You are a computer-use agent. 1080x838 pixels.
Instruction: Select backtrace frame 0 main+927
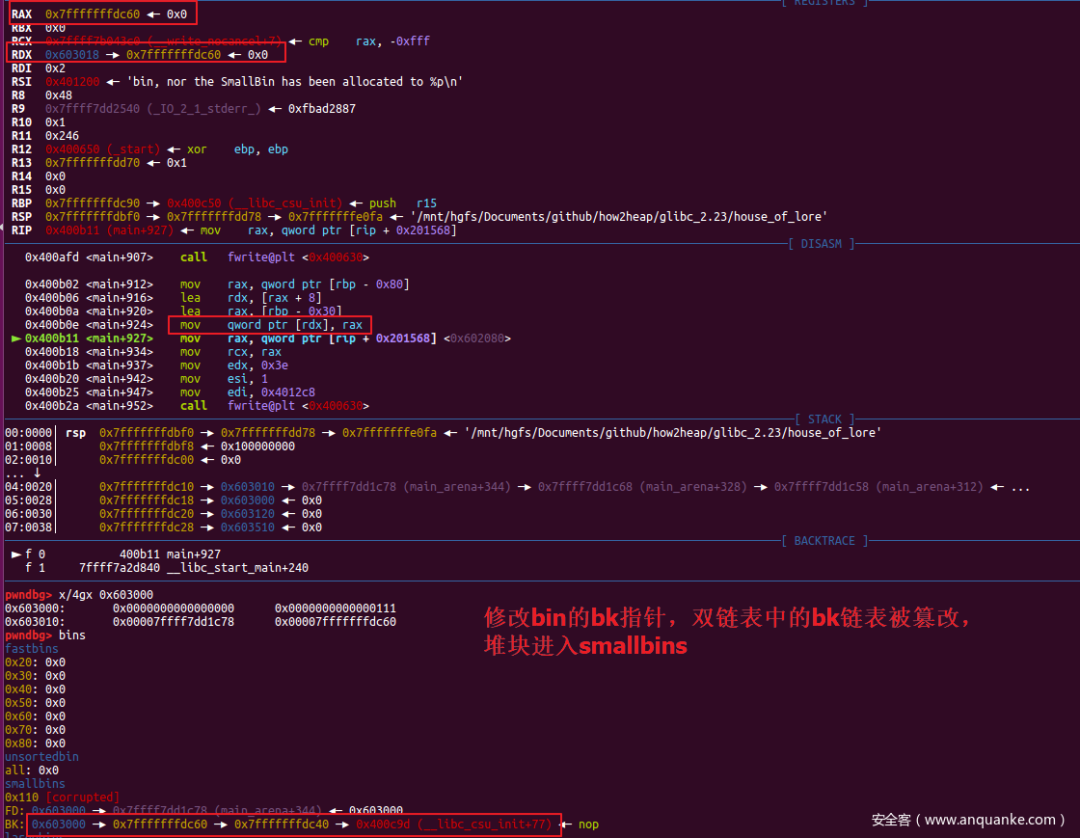(116, 554)
